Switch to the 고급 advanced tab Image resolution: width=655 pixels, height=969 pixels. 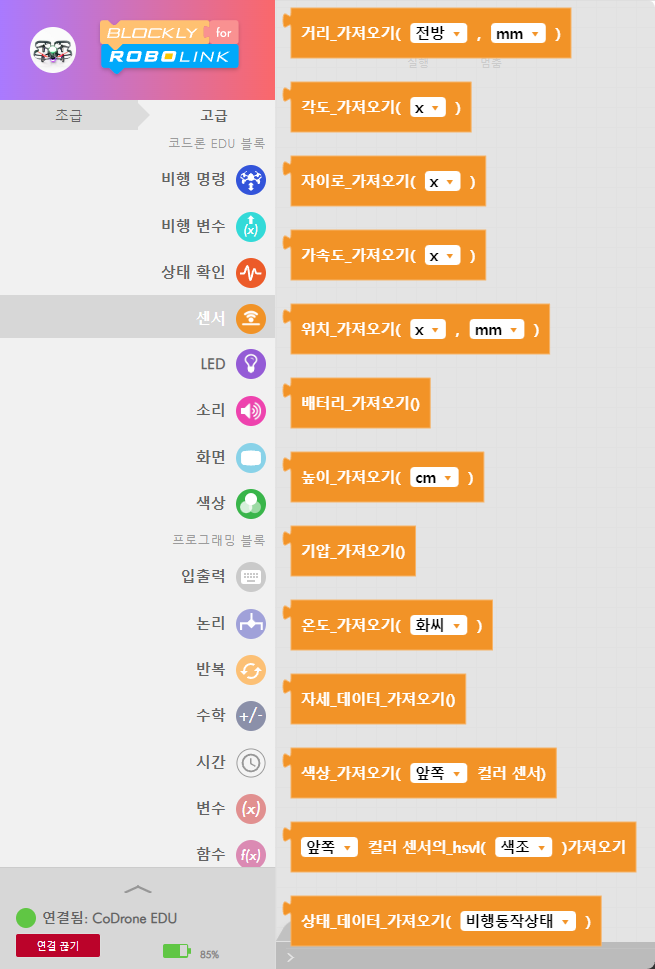tap(213, 115)
